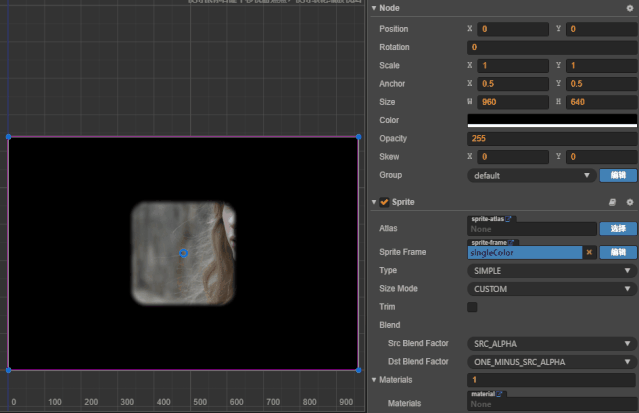639x413 pixels.
Task: Open the Size Mode dropdown showing CUSTOM
Action: tap(552, 289)
